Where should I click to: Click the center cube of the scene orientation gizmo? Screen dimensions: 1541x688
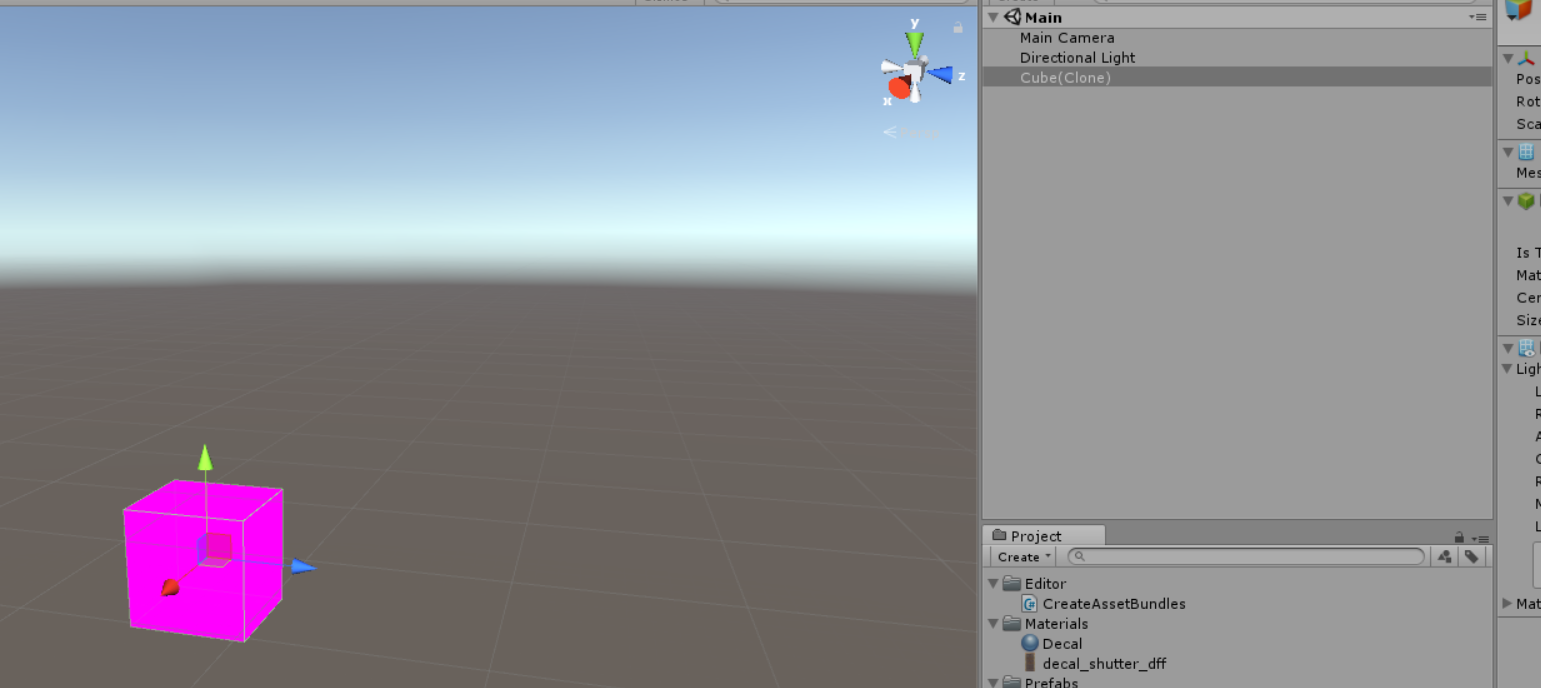click(915, 71)
